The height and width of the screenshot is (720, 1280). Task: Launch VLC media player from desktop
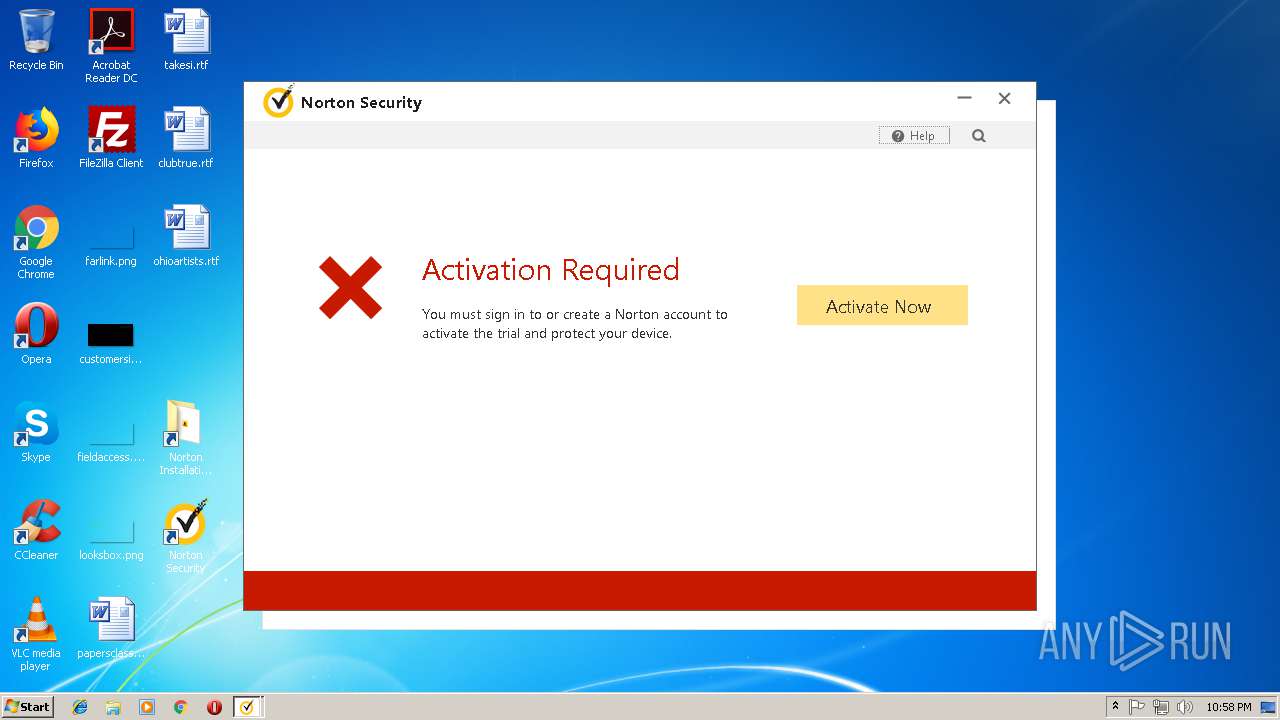click(36, 633)
